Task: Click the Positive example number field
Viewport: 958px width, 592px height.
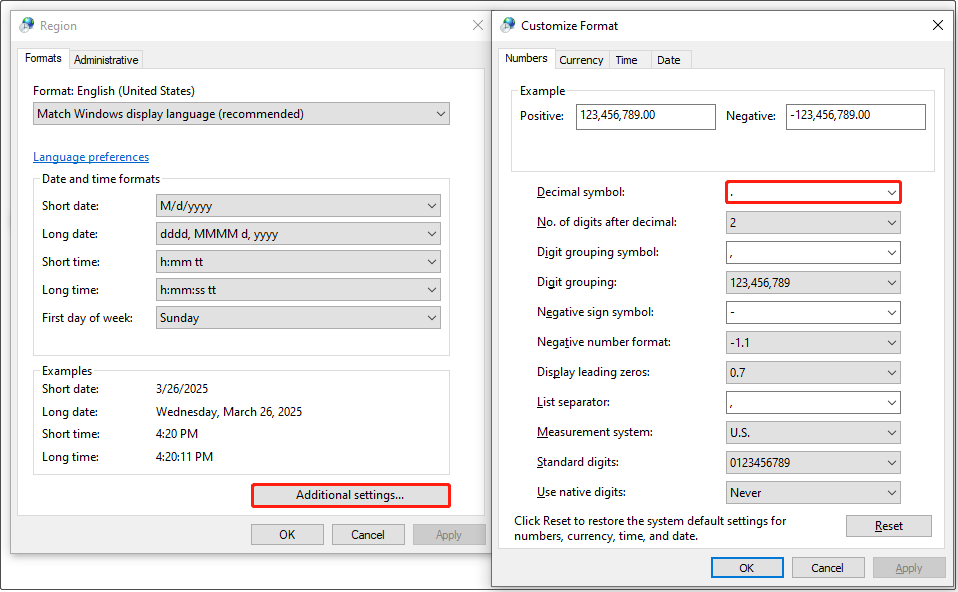Action: click(x=643, y=116)
